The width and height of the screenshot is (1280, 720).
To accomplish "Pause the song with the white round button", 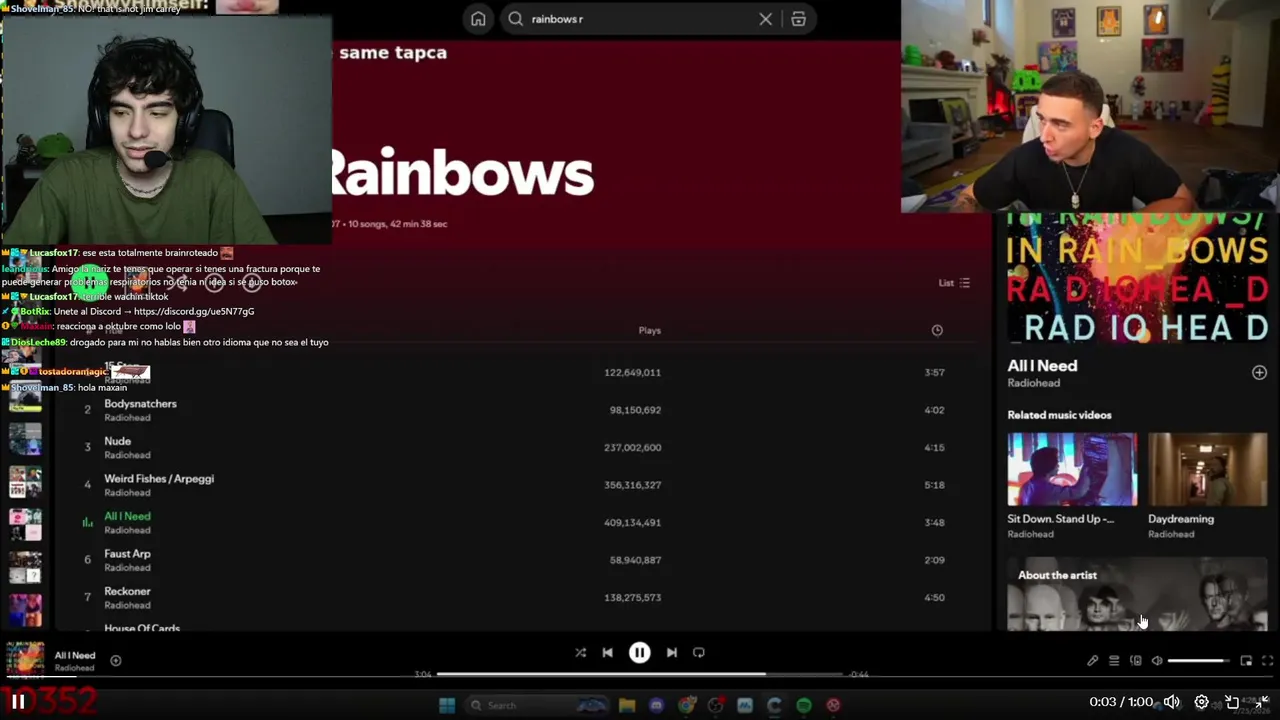I will (x=640, y=652).
